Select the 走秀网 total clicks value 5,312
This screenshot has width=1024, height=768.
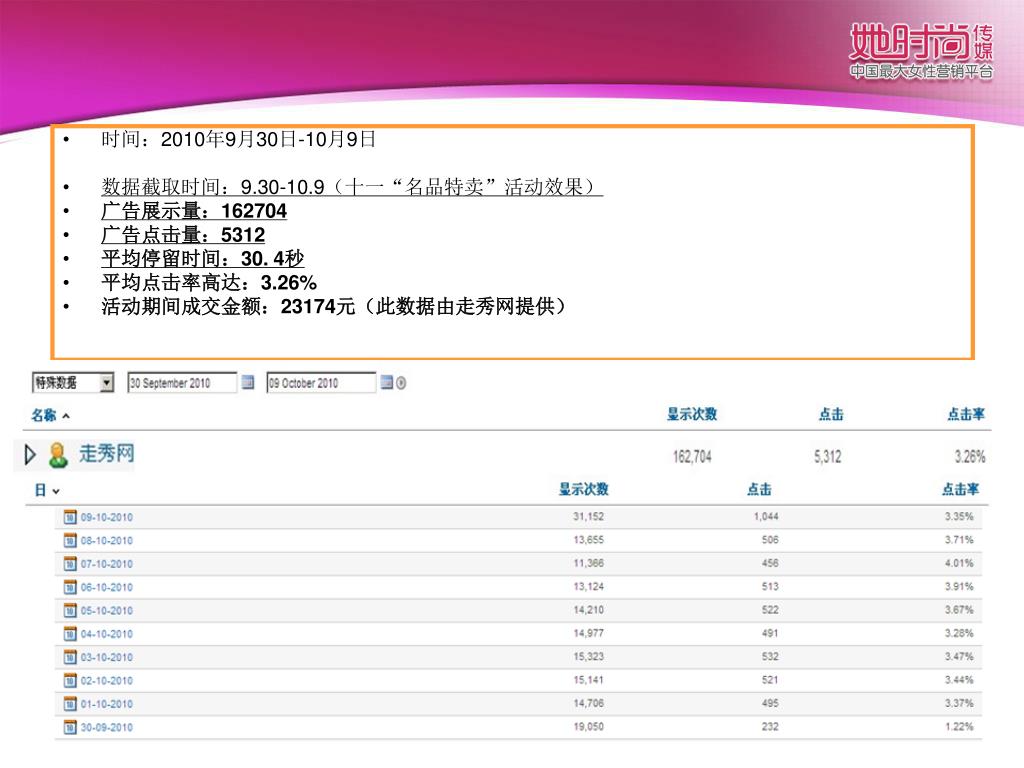coord(827,456)
